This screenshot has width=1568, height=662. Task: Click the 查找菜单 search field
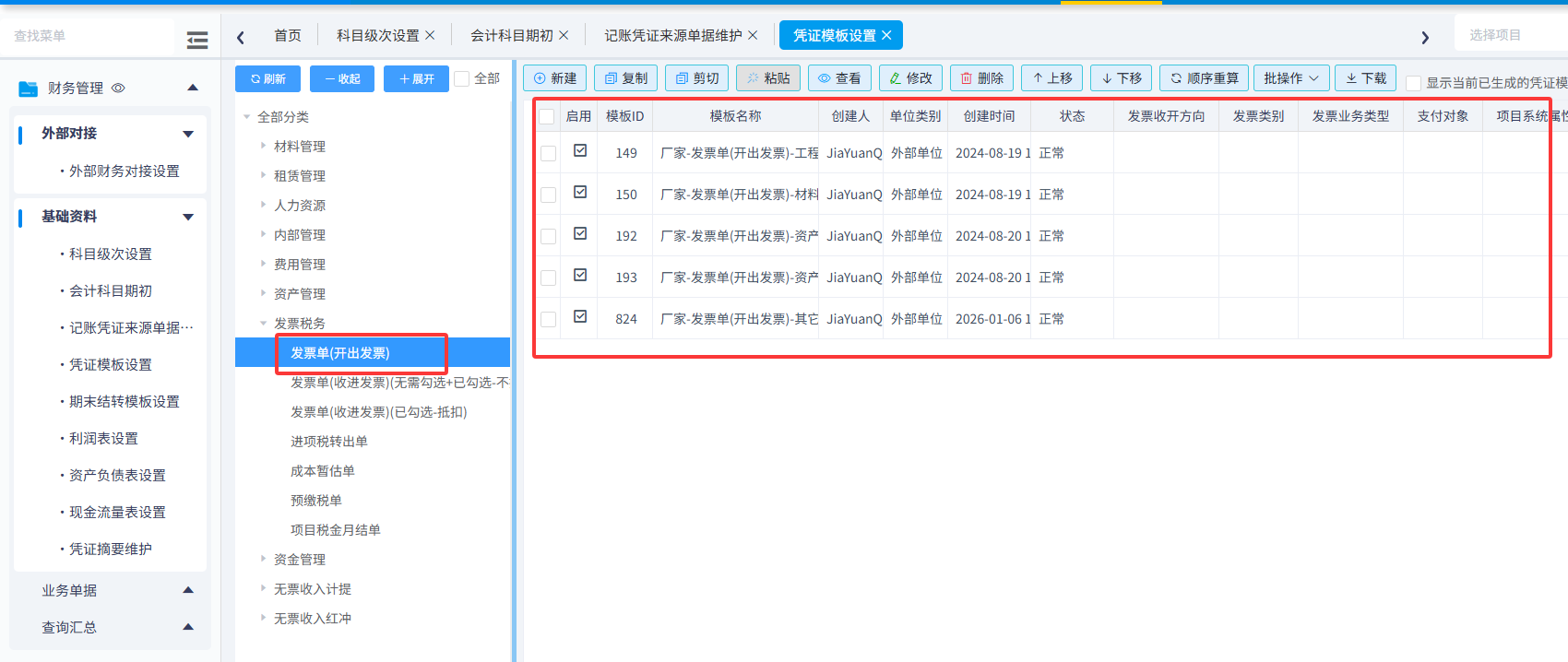(x=88, y=36)
